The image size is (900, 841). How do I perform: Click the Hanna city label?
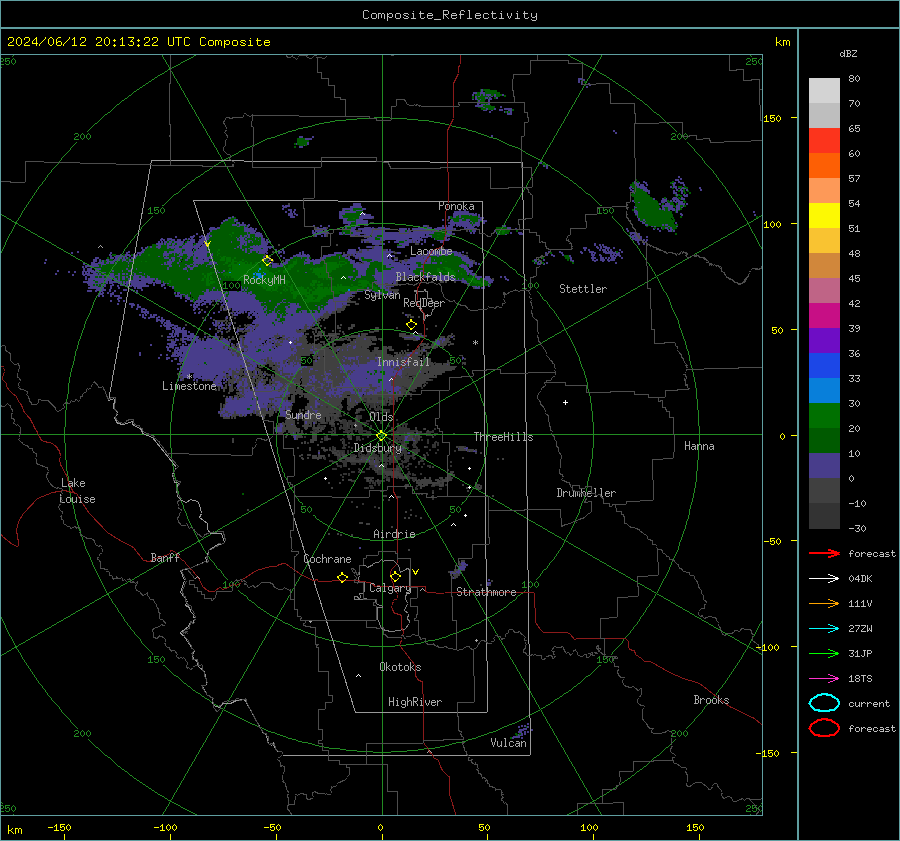click(699, 446)
